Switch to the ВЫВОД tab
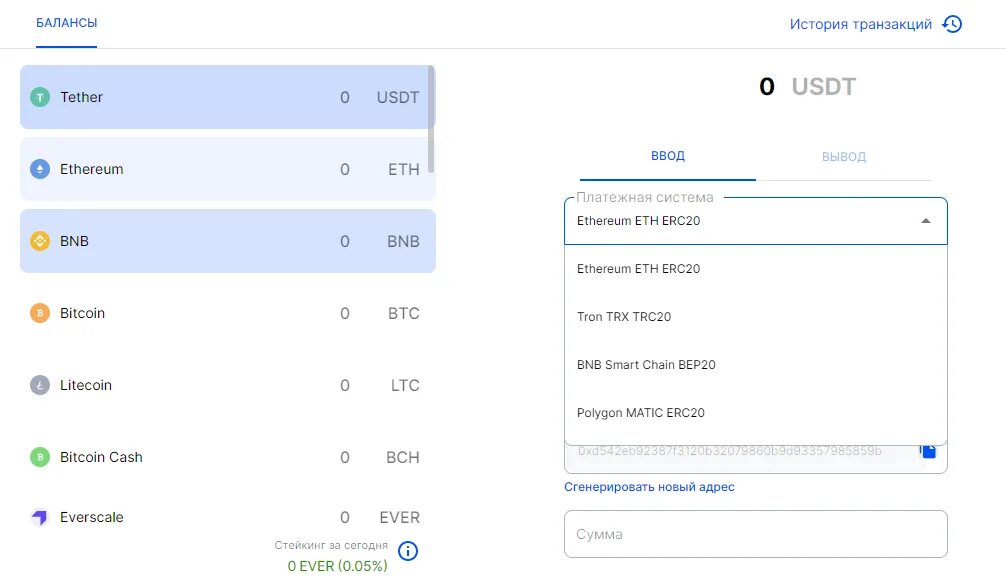The width and height of the screenshot is (1006, 581). click(844, 156)
